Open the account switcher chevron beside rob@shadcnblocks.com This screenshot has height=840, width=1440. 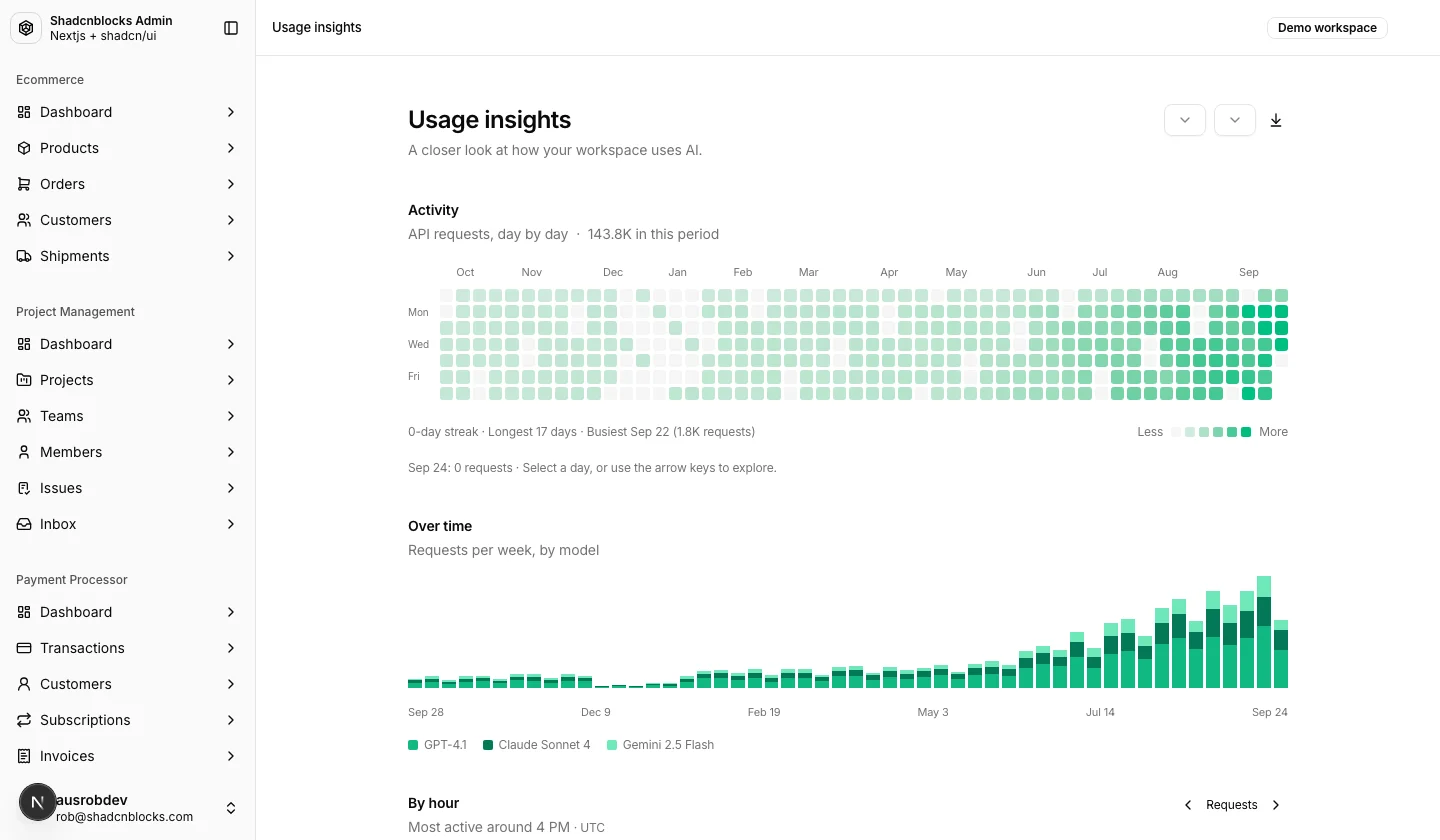(231, 808)
